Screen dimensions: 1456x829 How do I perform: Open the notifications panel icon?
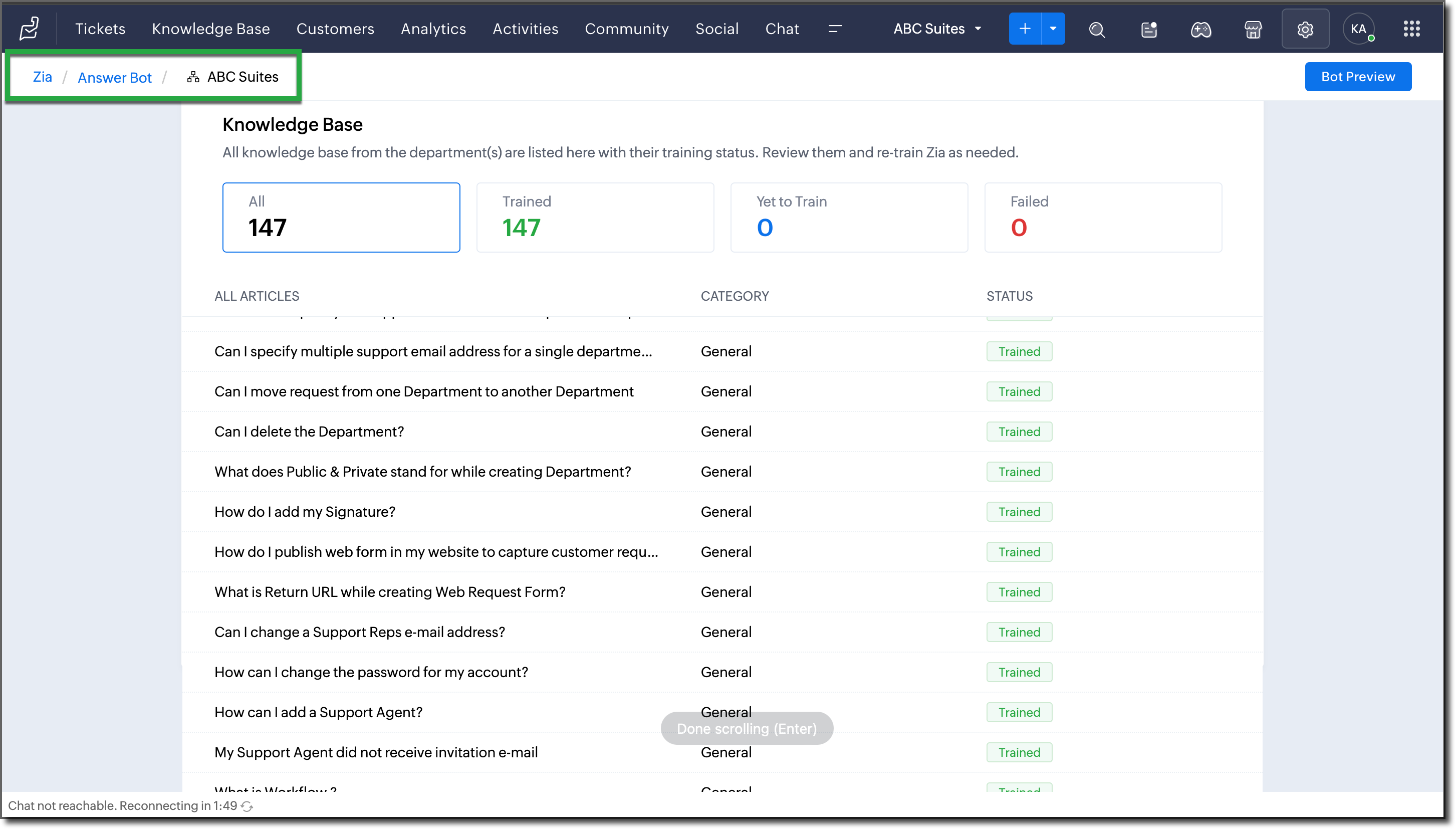[1149, 29]
